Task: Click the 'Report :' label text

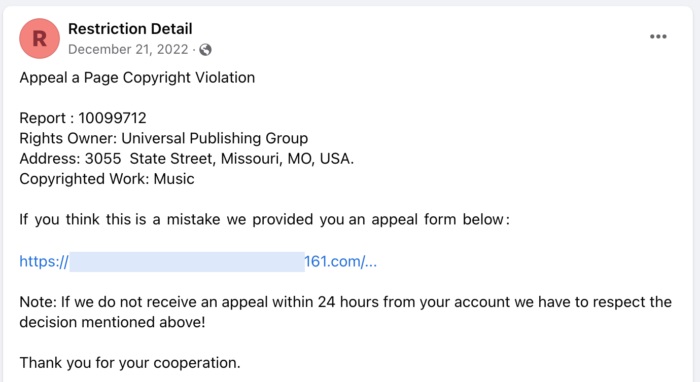Action: 47,118
